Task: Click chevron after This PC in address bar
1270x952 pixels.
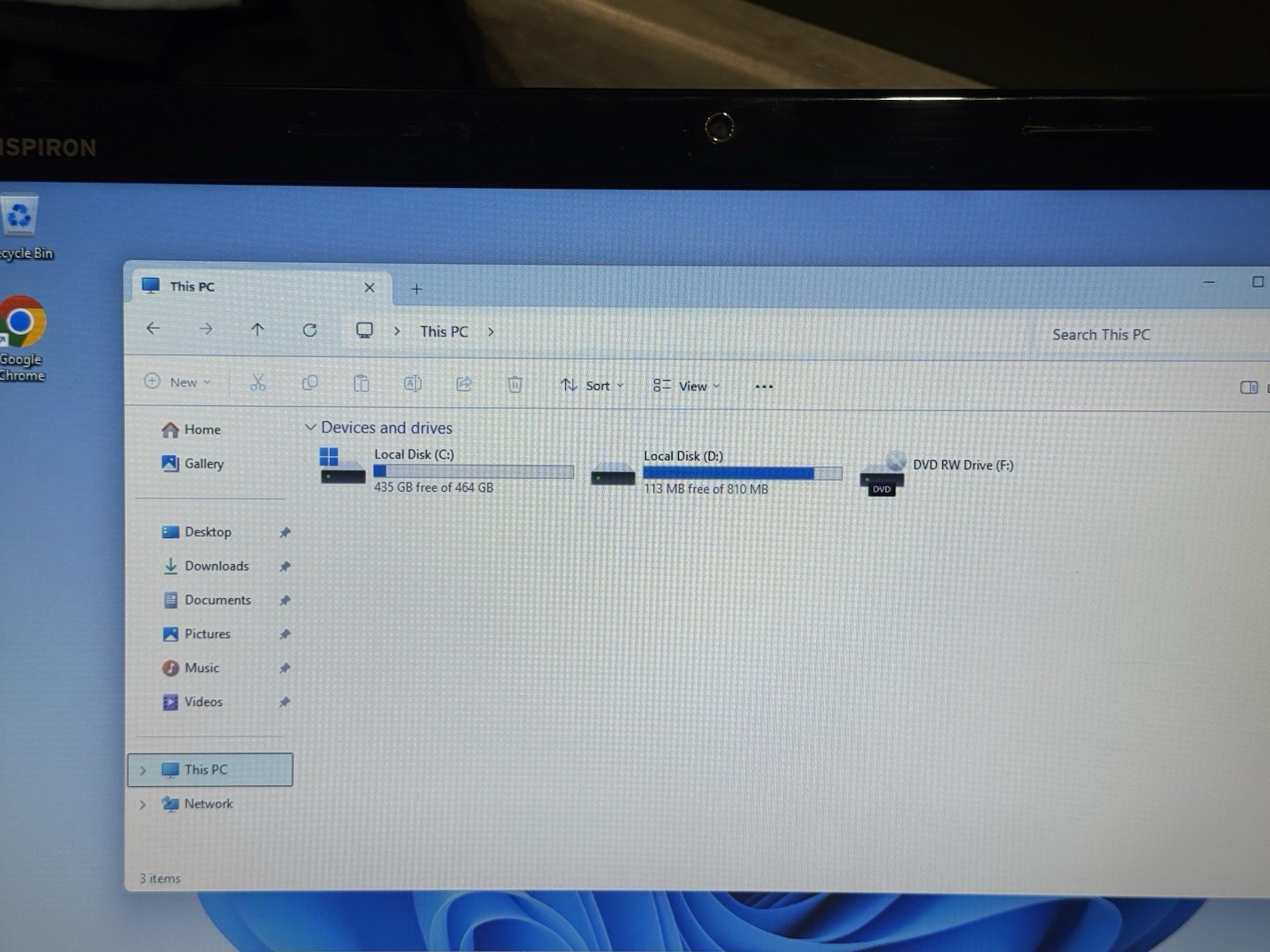Action: coord(491,332)
